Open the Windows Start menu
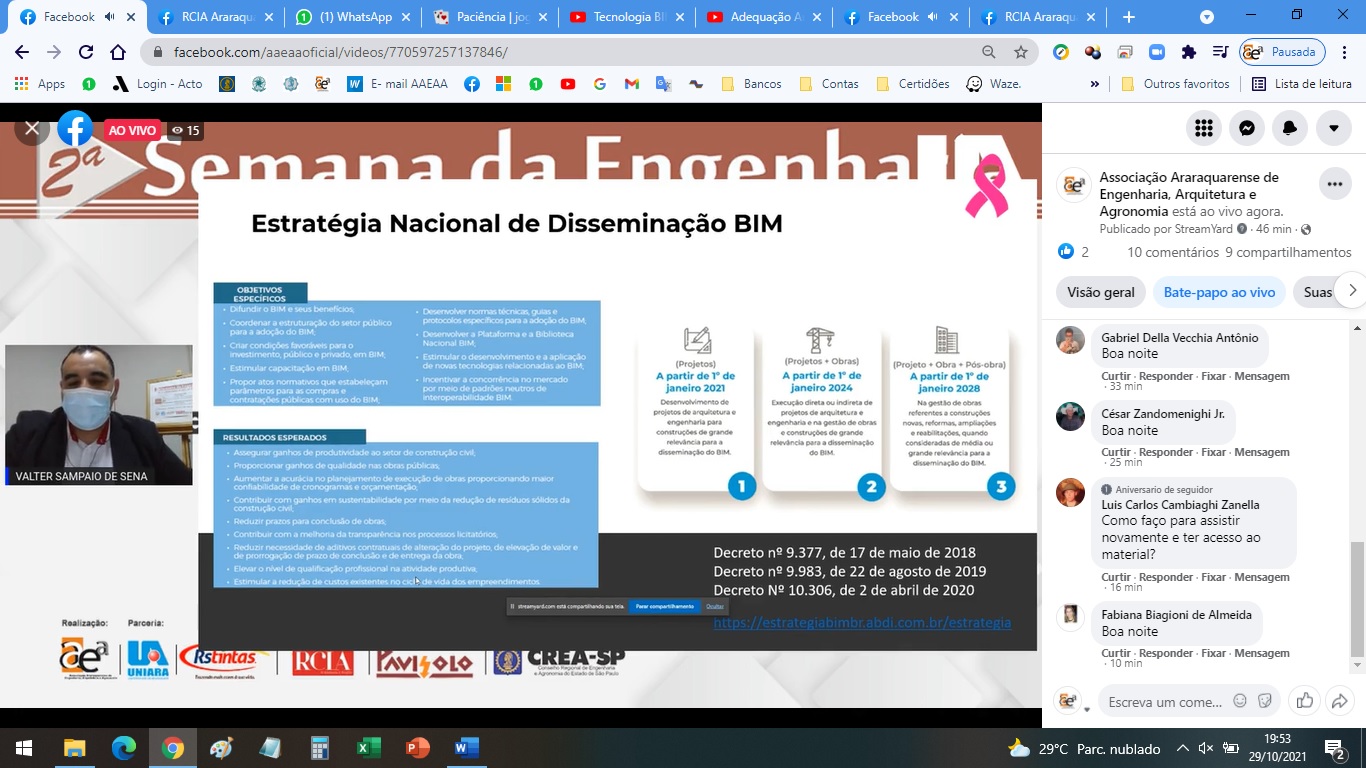The image size is (1366, 768). click(x=24, y=747)
